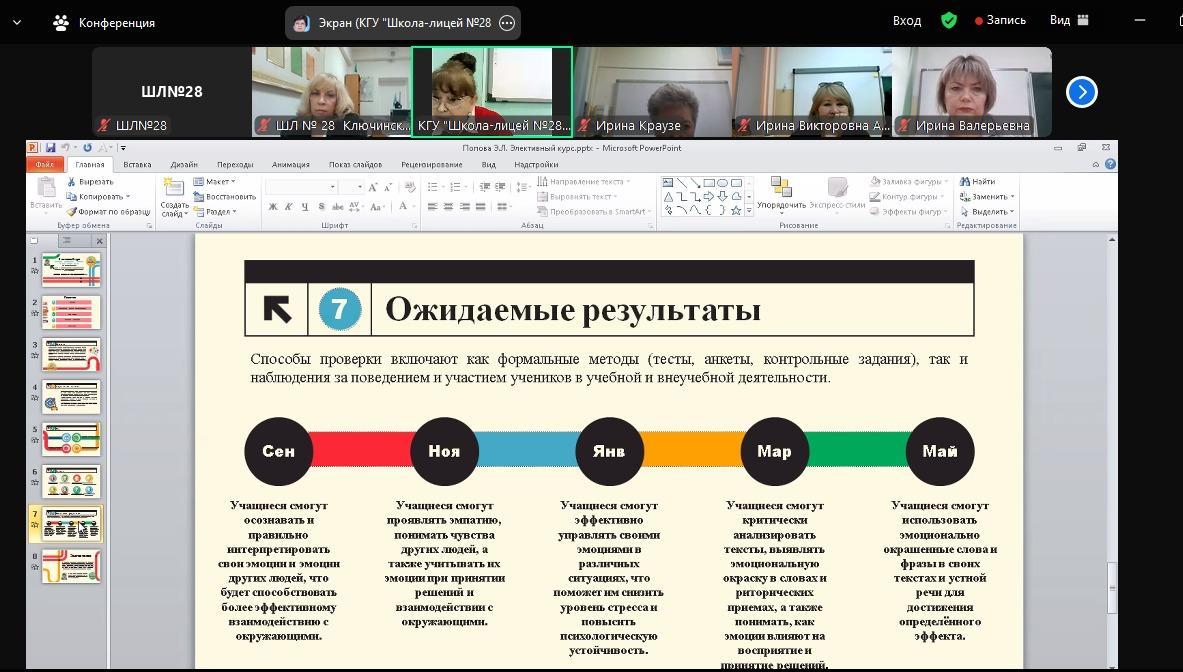Click the Вход button in Zoom toolbar
This screenshot has width=1183, height=672.
pos(907,19)
